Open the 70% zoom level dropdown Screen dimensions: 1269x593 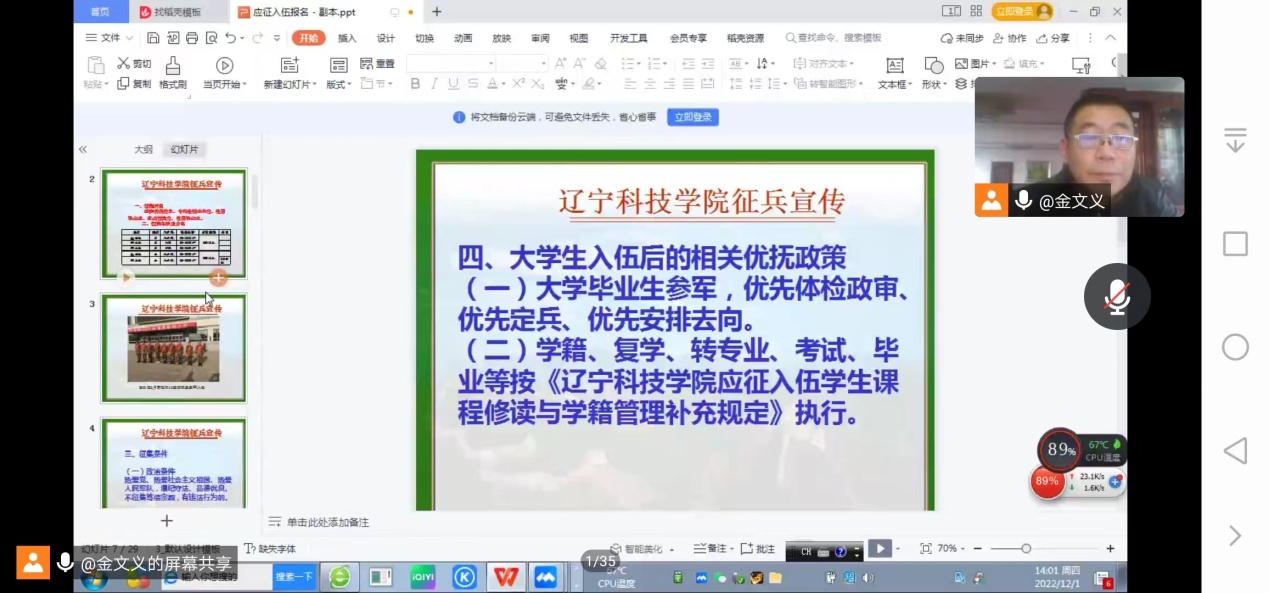pyautogui.click(x=951, y=549)
